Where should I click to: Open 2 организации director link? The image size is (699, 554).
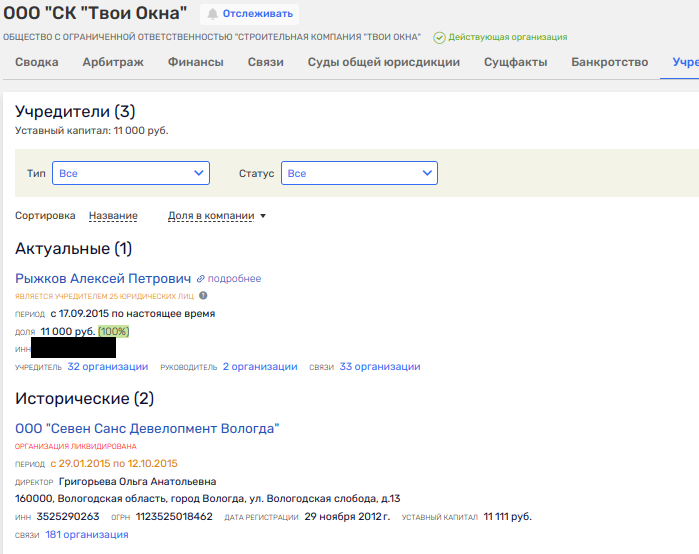[260, 367]
